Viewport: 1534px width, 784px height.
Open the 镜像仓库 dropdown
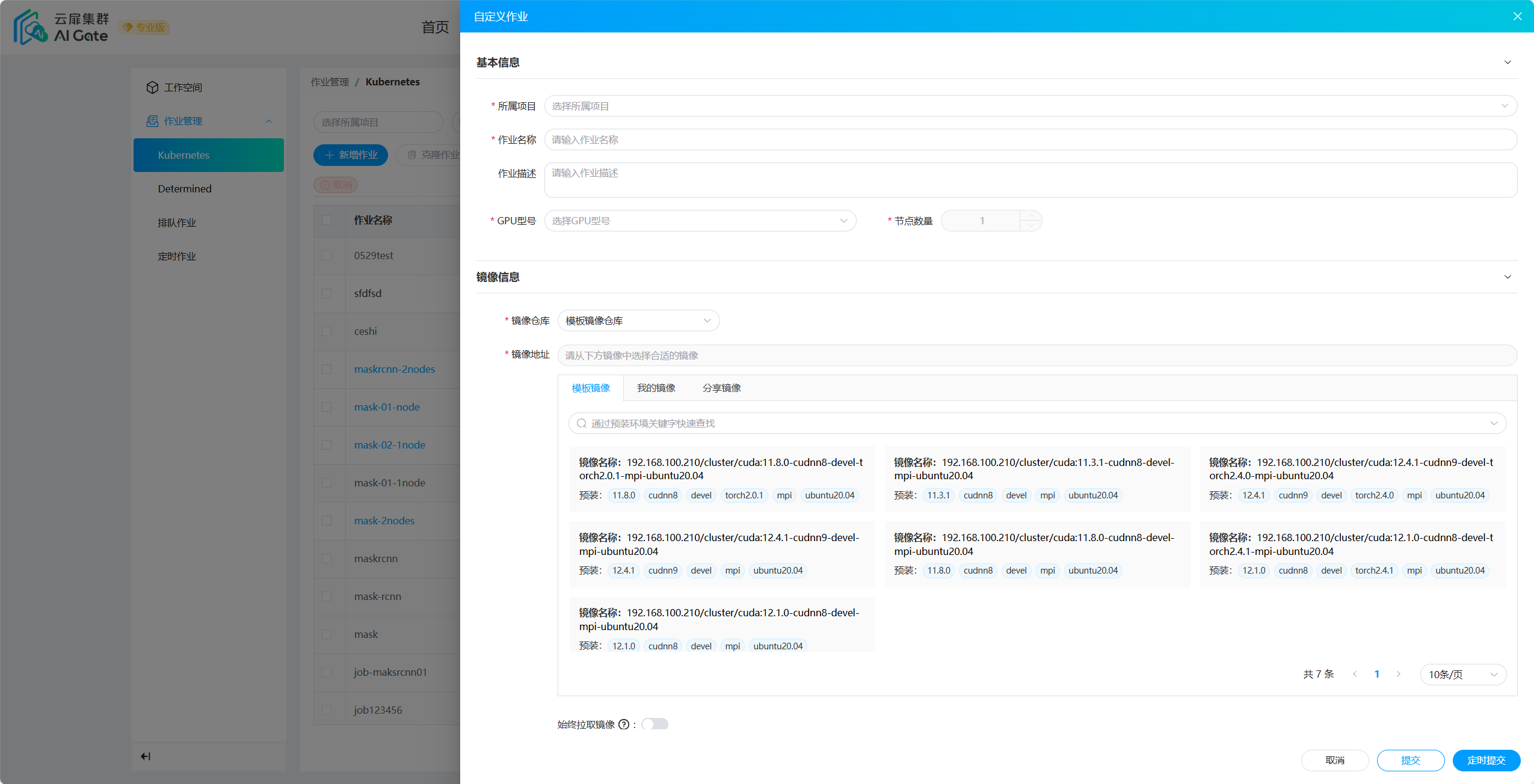click(x=638, y=320)
